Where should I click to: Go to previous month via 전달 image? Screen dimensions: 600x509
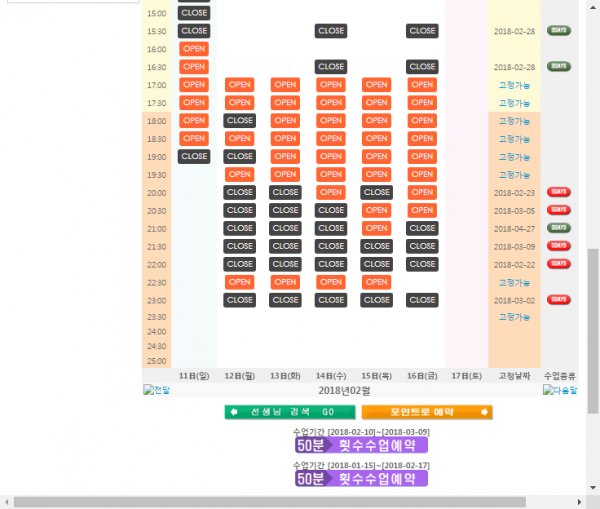[x=157, y=390]
